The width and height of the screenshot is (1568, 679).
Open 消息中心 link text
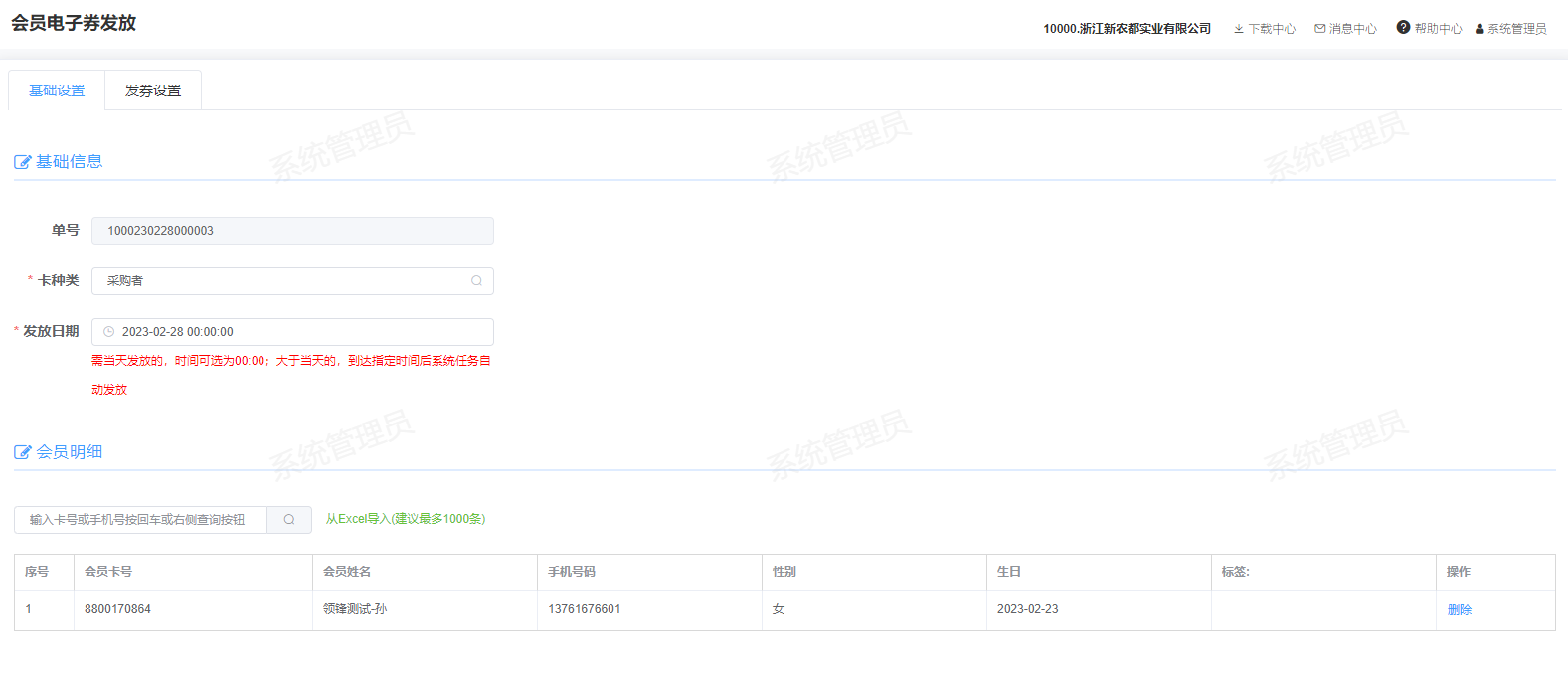point(1353,29)
